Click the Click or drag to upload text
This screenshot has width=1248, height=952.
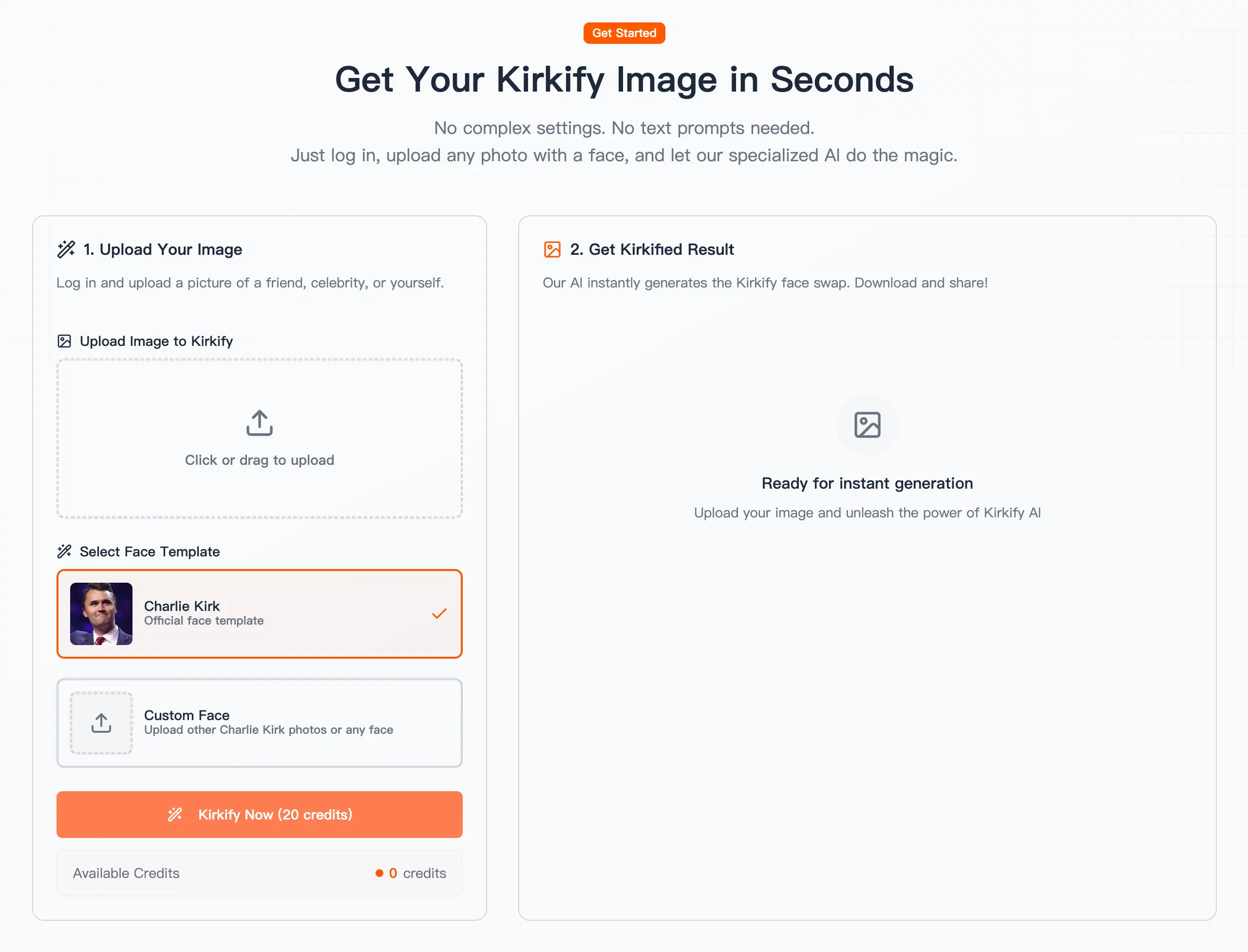[x=260, y=460]
